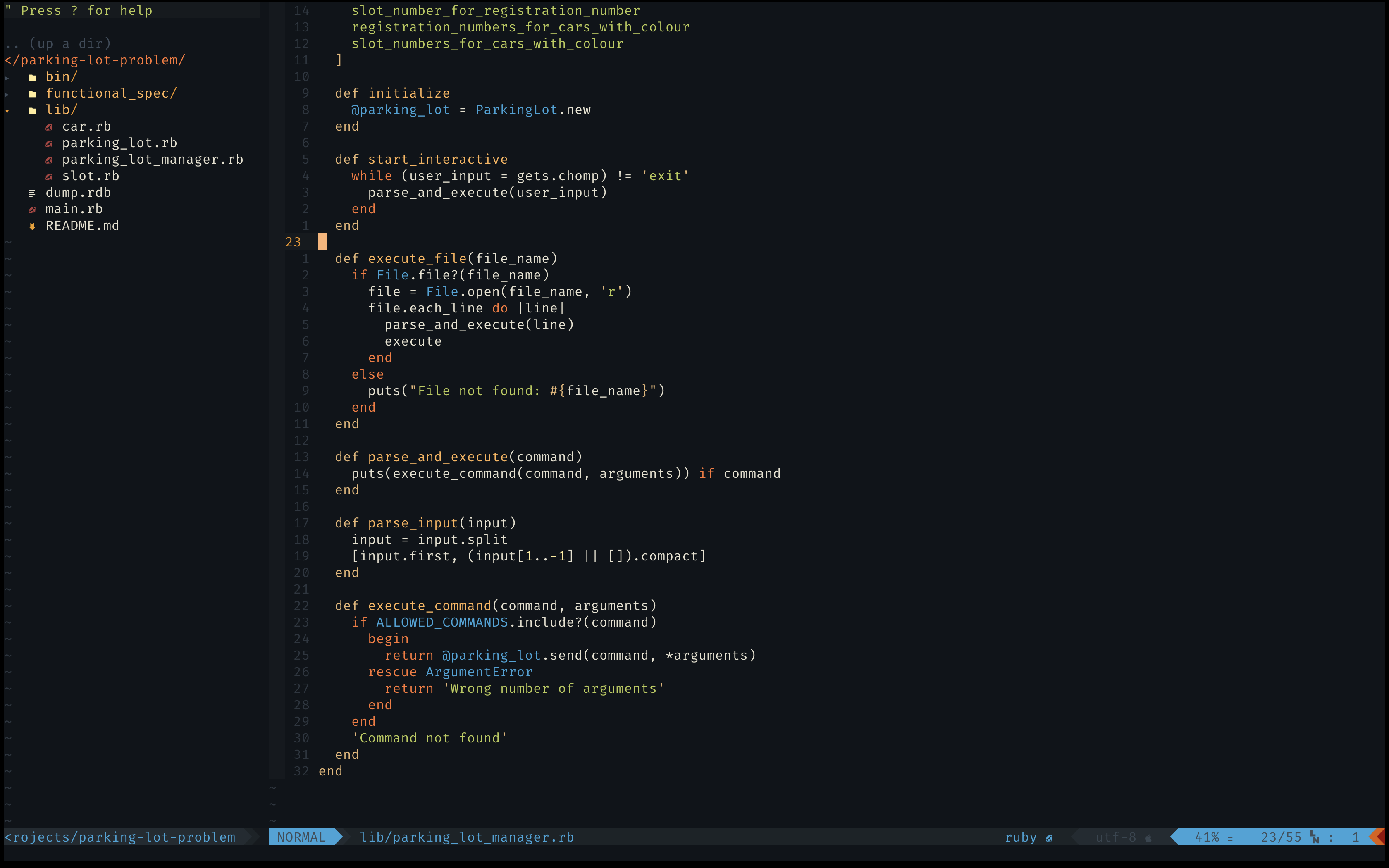Click the ruby icon beside main.rb
The image size is (1389, 868).
[33, 210]
